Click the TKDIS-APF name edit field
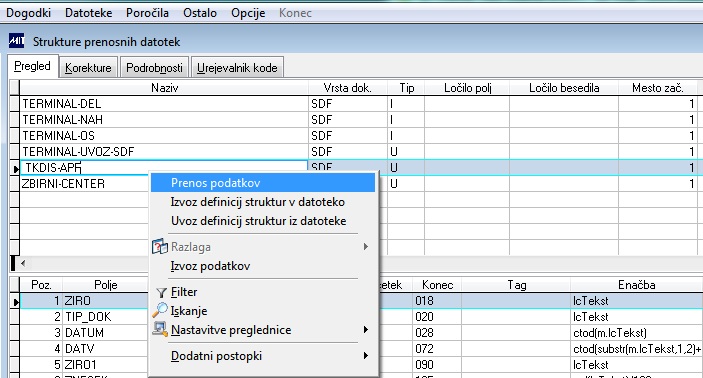The height and width of the screenshot is (378, 703). click(164, 167)
